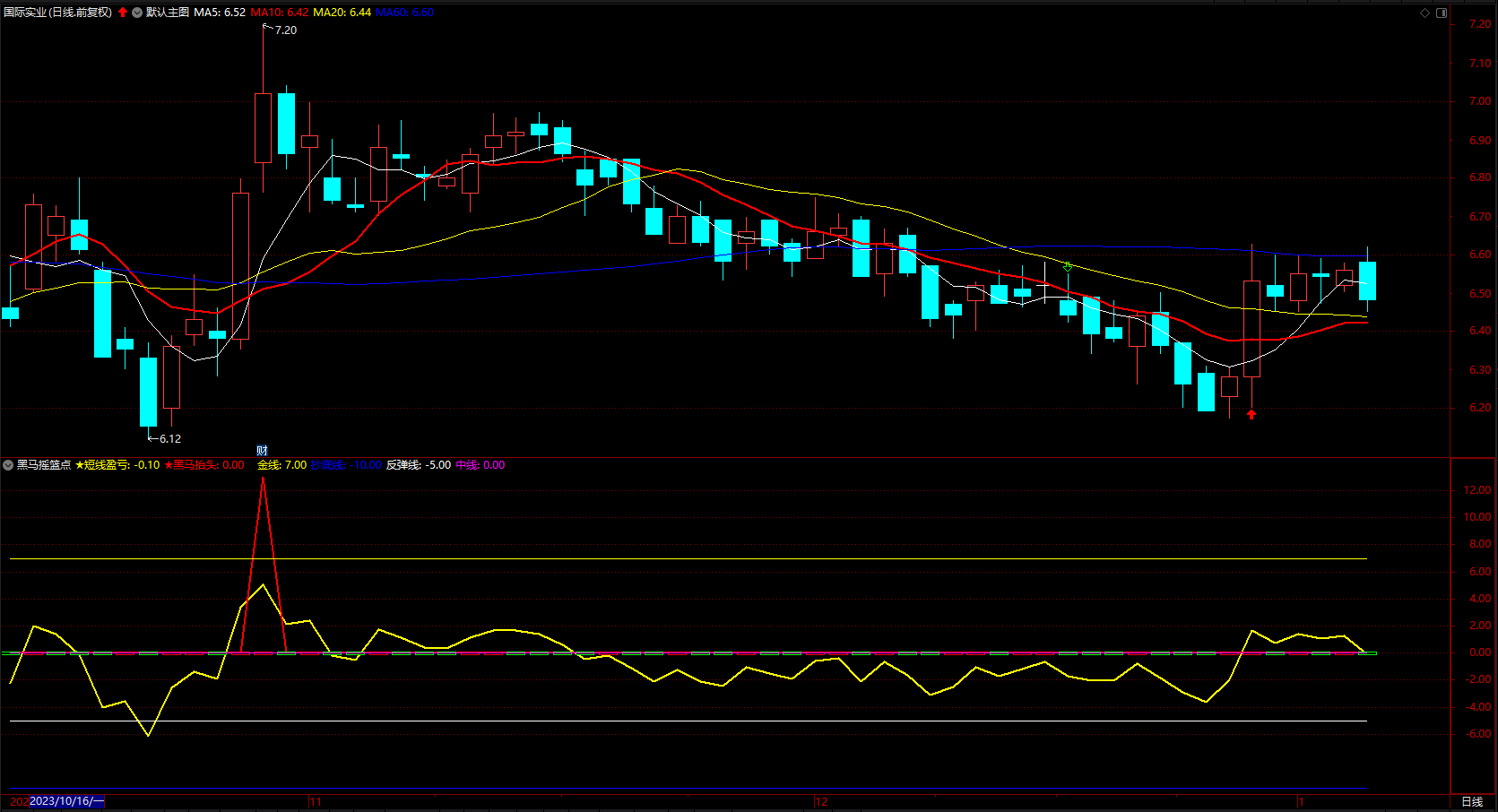Toggle the side panel icon at top-right
Image resolution: width=1498 pixels, height=812 pixels.
(x=1442, y=13)
